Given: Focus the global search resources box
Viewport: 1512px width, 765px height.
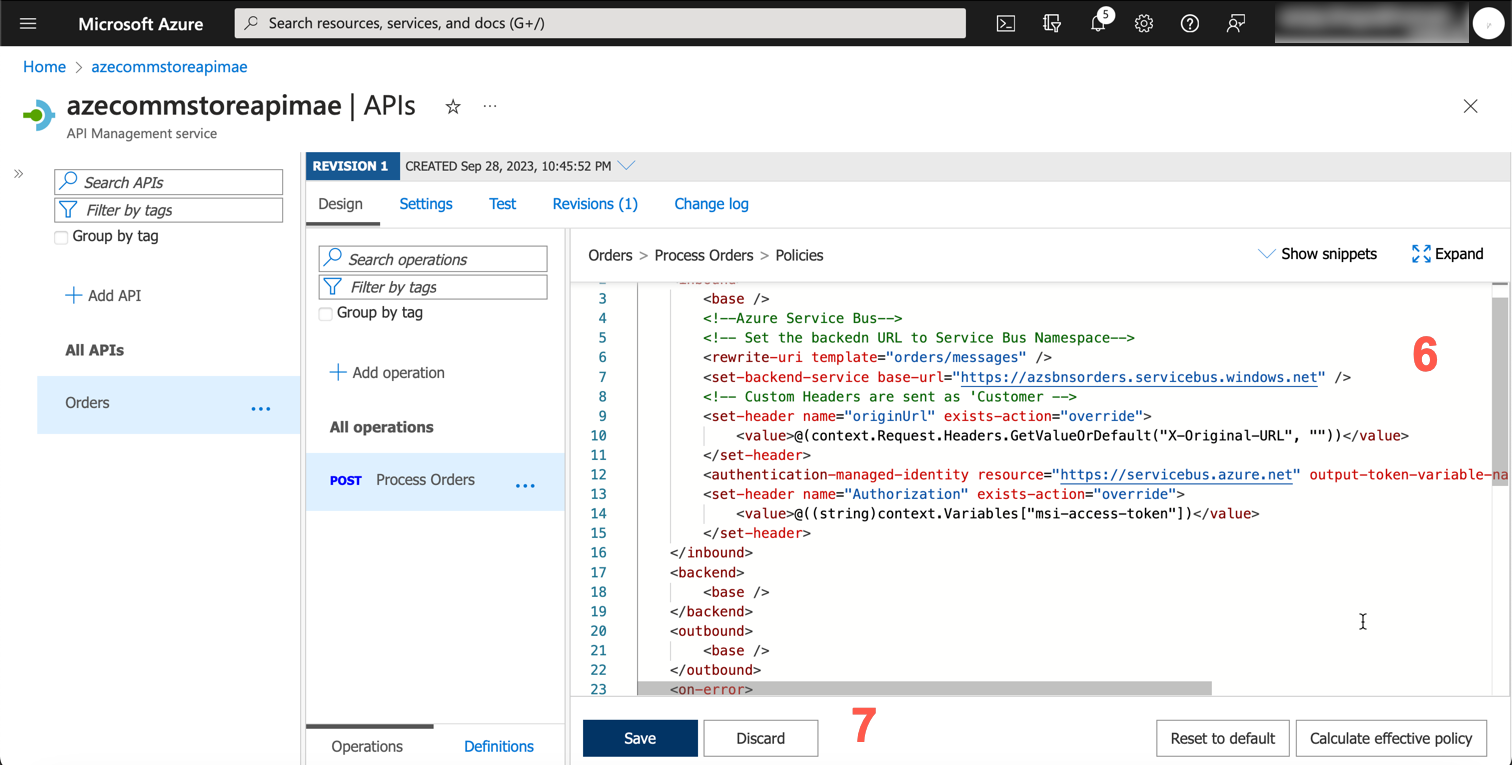Looking at the screenshot, I should click(x=600, y=23).
